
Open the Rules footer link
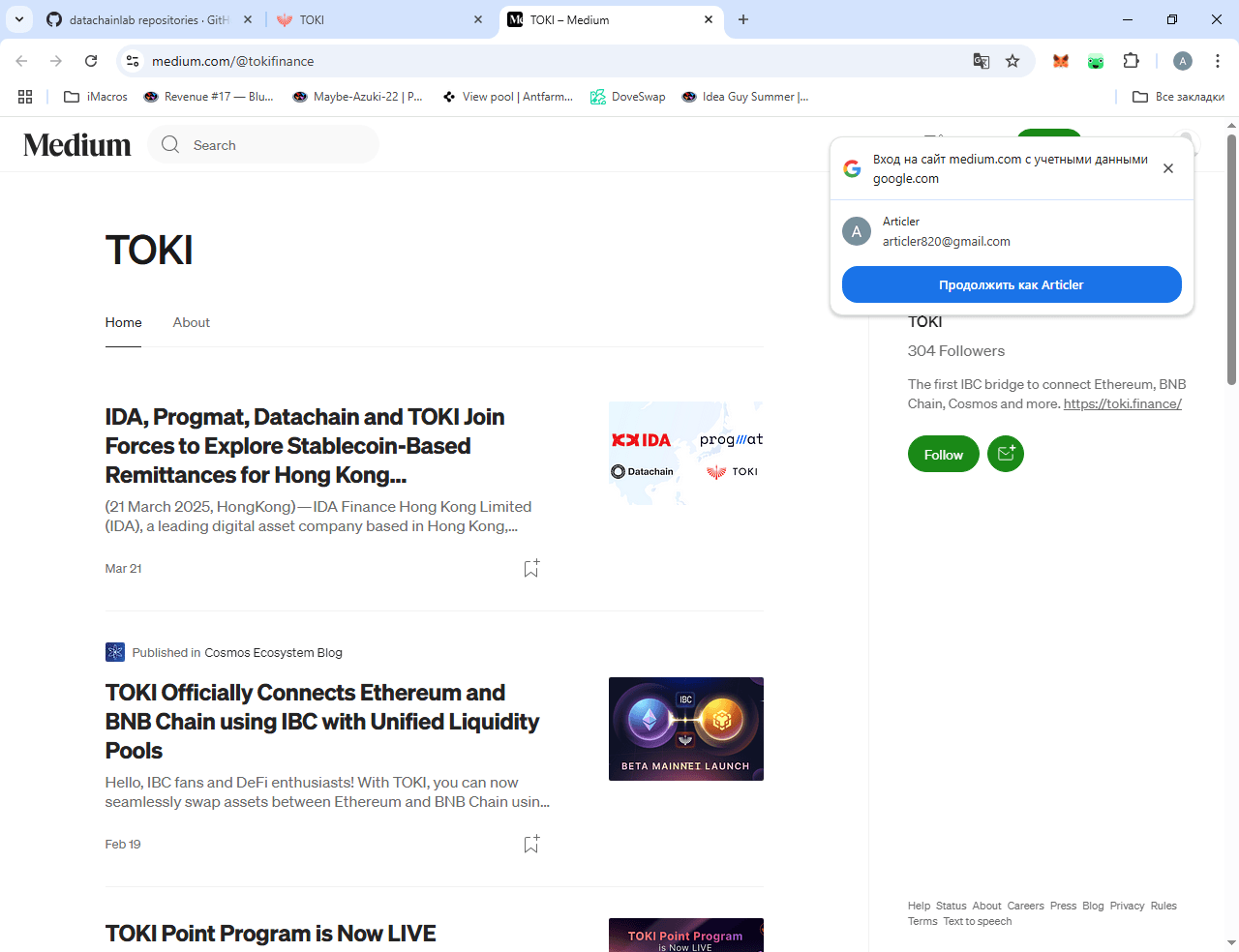1163,906
